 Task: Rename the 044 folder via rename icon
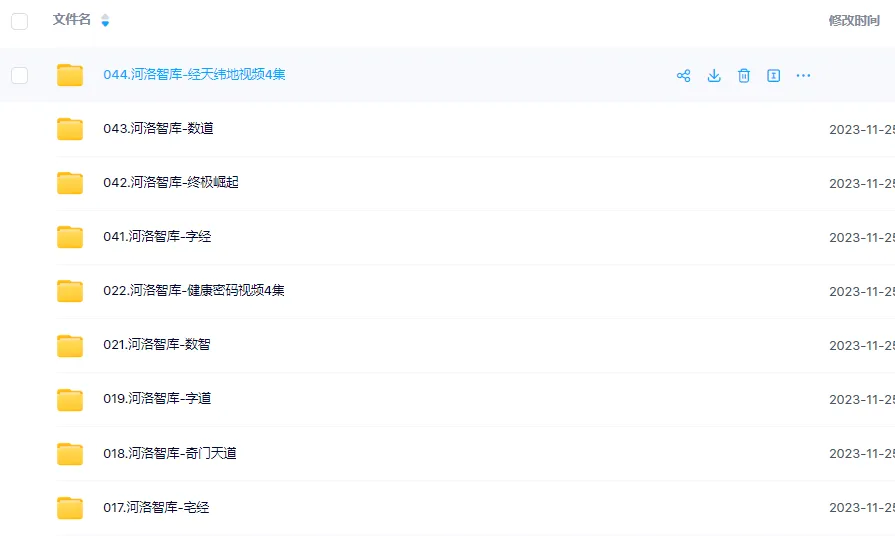[x=773, y=75]
